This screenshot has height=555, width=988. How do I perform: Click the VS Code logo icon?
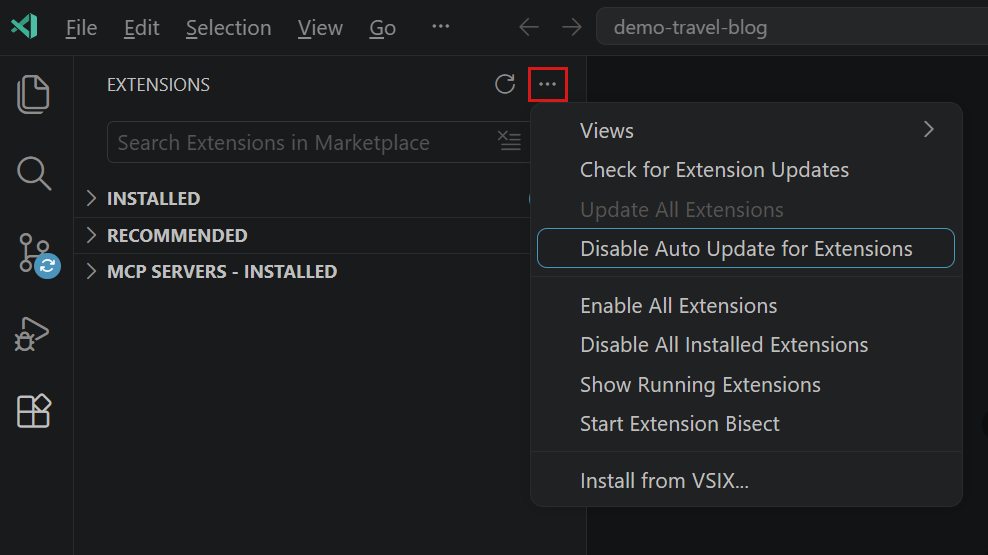pyautogui.click(x=25, y=26)
